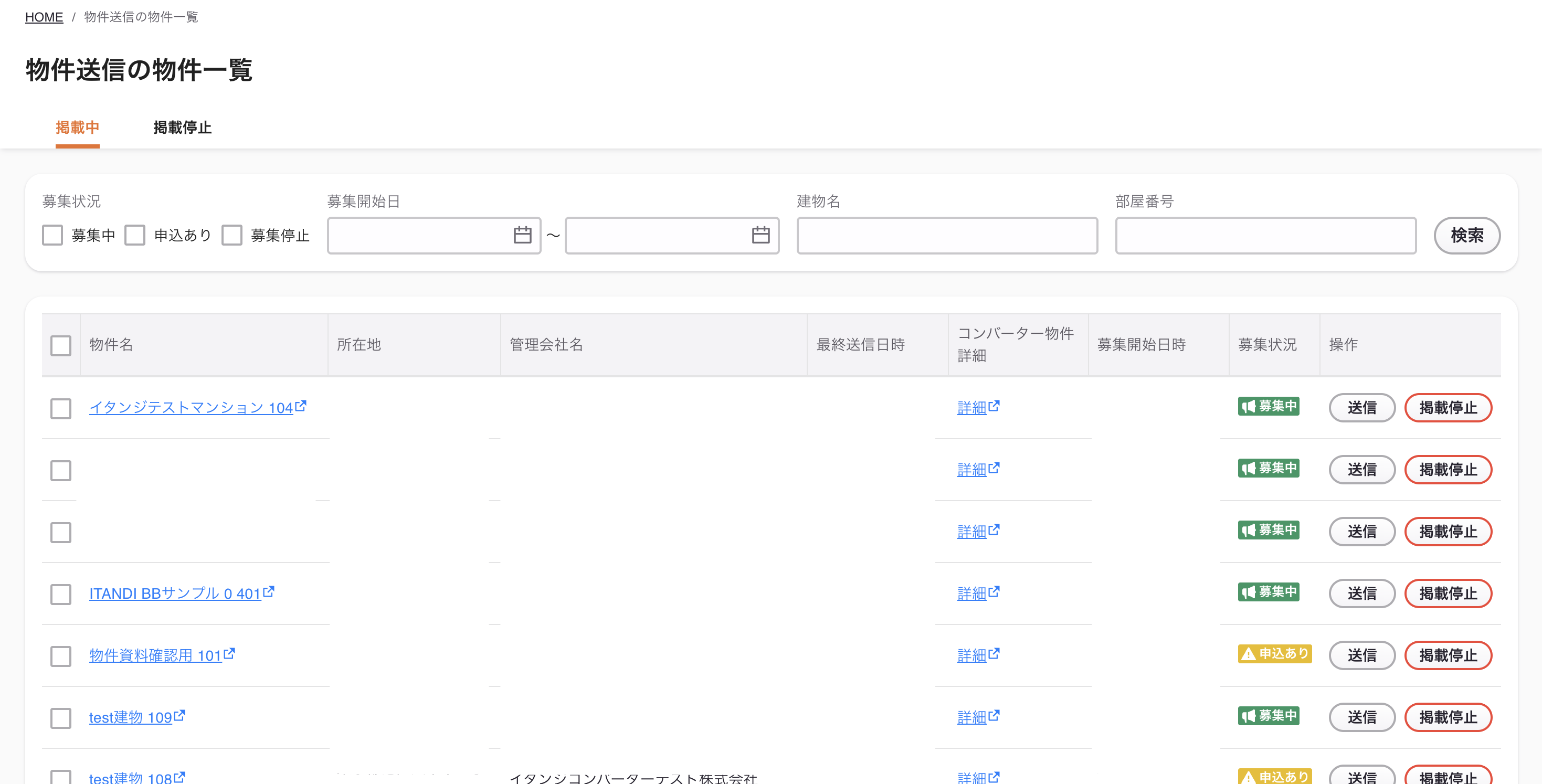The height and width of the screenshot is (784, 1542).
Task: Click 募集中 status badge in test建物 109 row
Action: tap(1269, 715)
